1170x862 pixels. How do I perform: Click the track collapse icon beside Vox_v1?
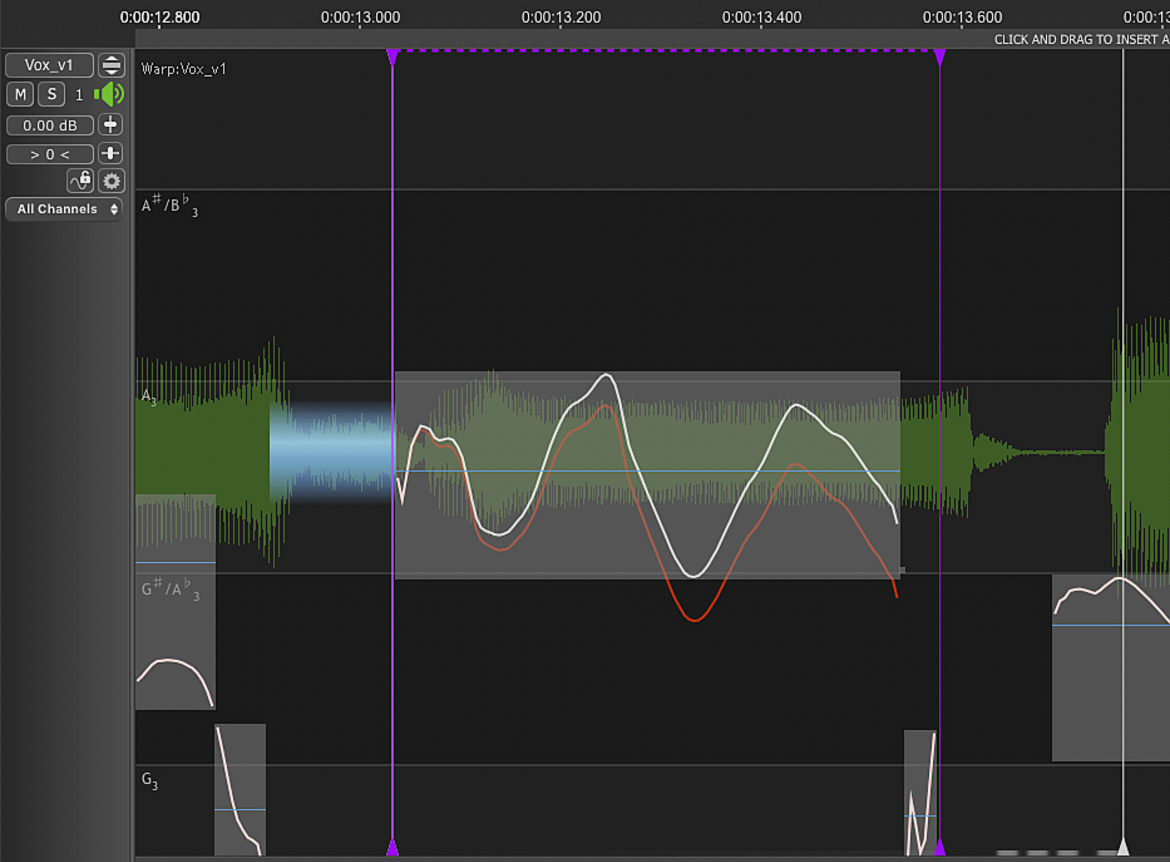pos(111,65)
